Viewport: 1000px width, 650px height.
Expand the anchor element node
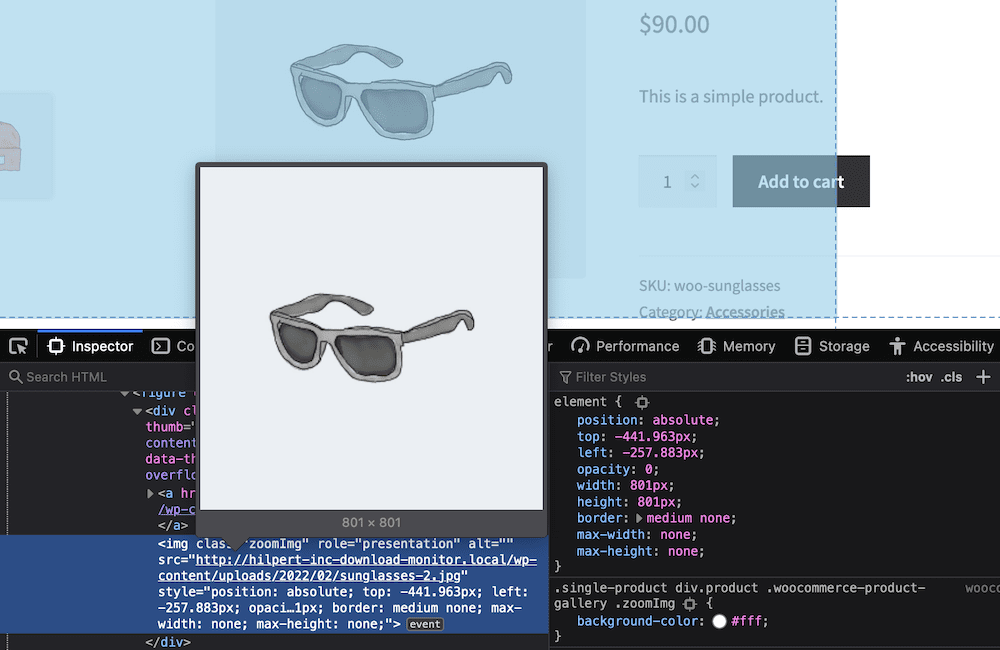pos(151,493)
